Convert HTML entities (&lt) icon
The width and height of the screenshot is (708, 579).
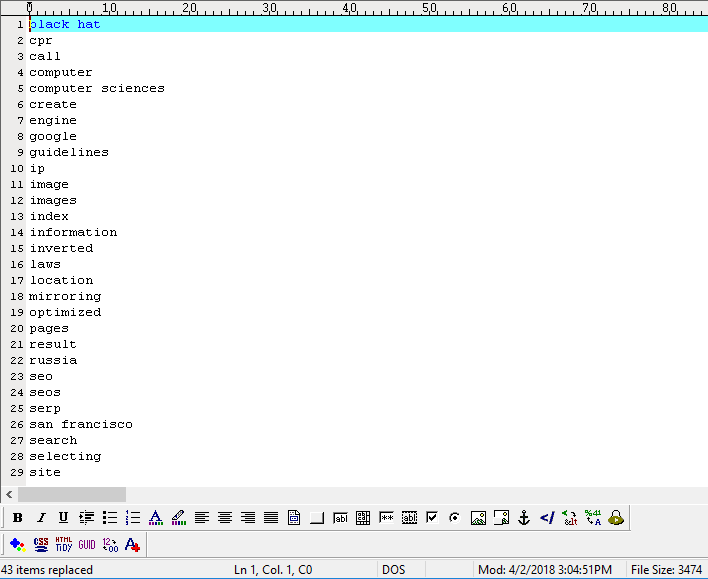pos(570,518)
